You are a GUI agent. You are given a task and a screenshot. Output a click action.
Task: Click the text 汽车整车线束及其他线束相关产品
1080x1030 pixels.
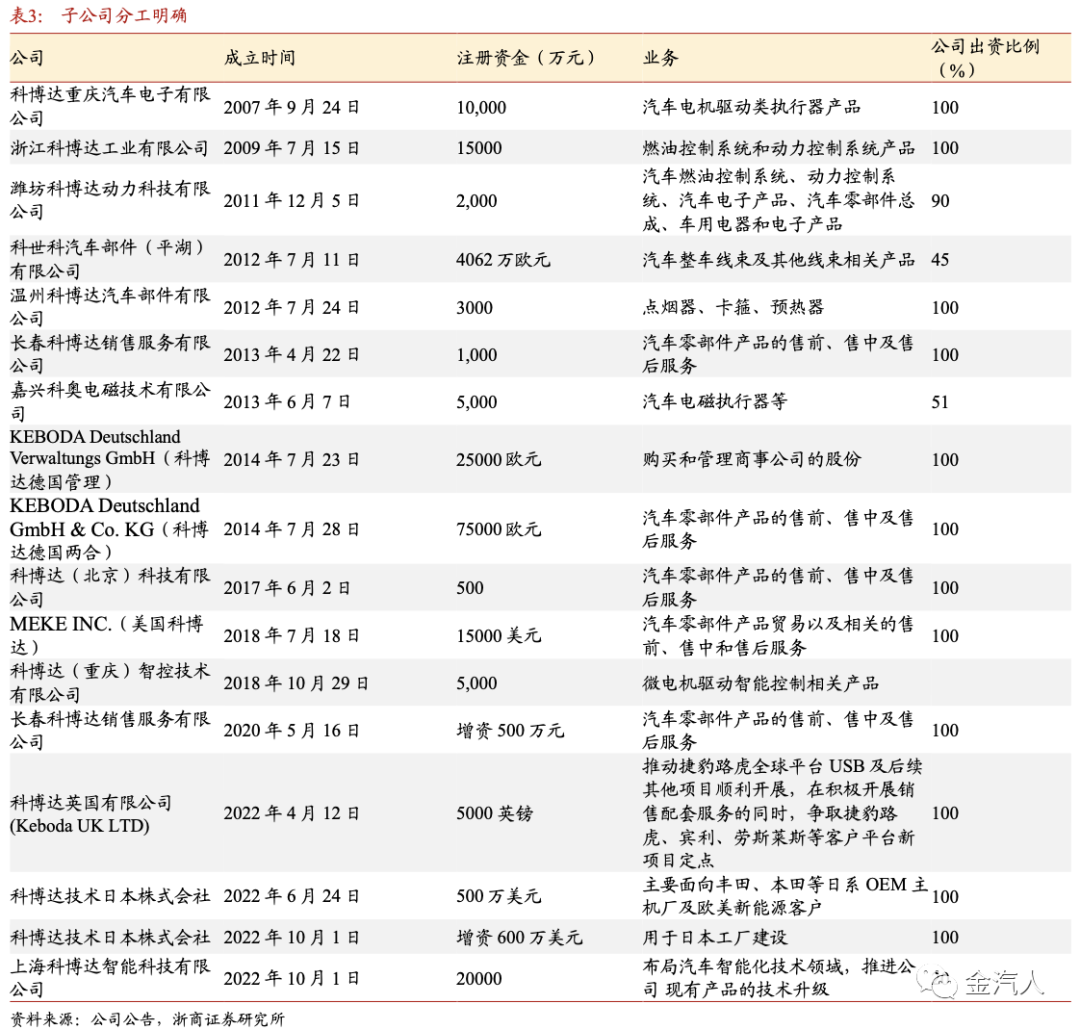[x=778, y=260]
